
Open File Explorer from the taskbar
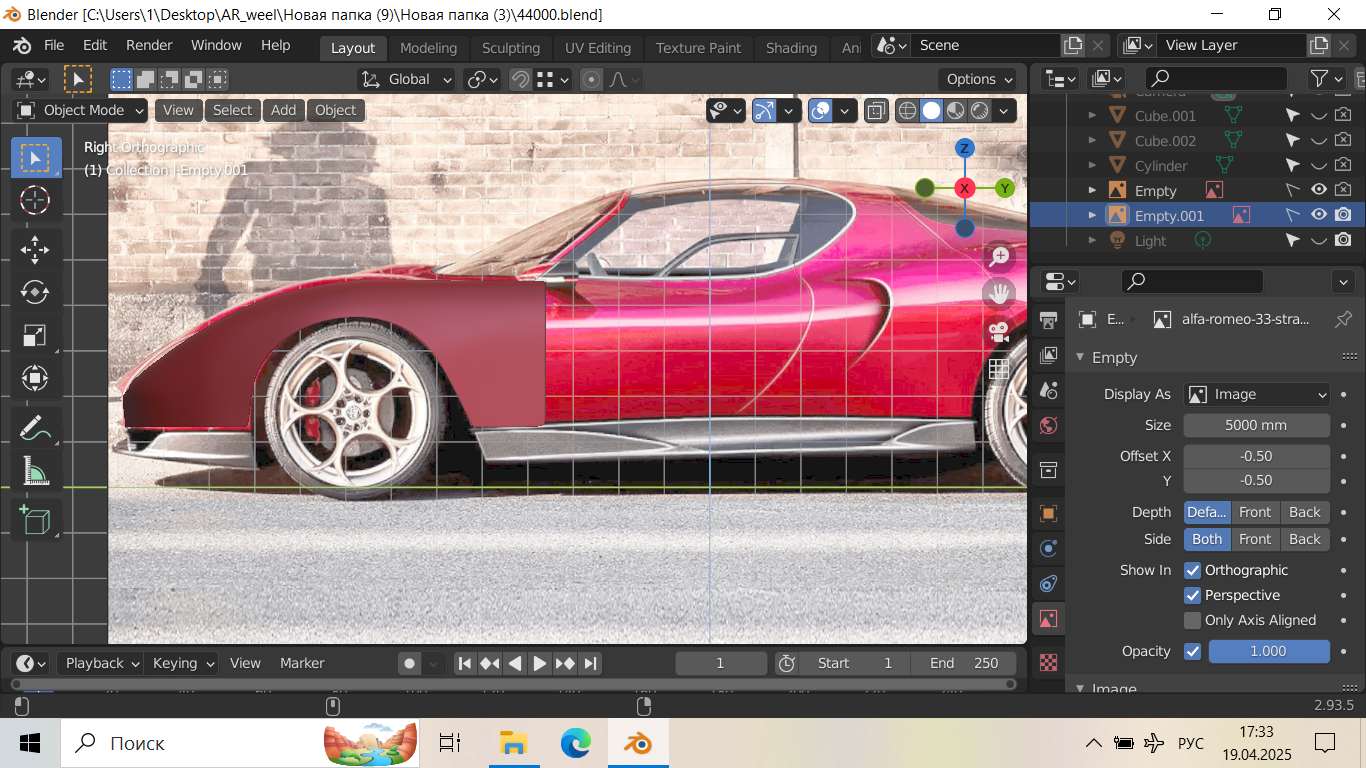click(513, 743)
